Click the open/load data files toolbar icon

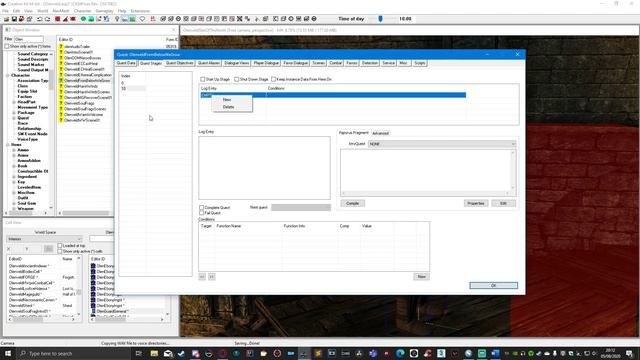(7, 19)
